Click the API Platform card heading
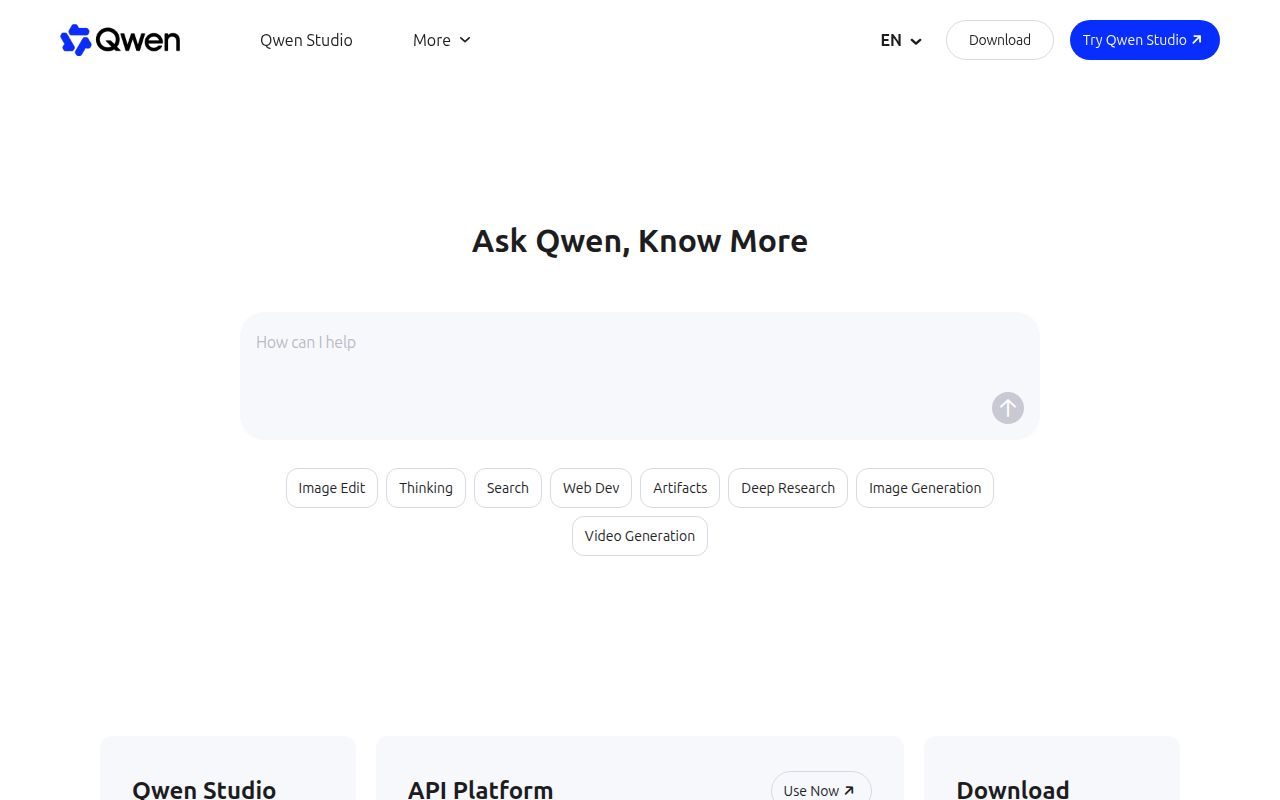1280x800 pixels. tap(480, 789)
